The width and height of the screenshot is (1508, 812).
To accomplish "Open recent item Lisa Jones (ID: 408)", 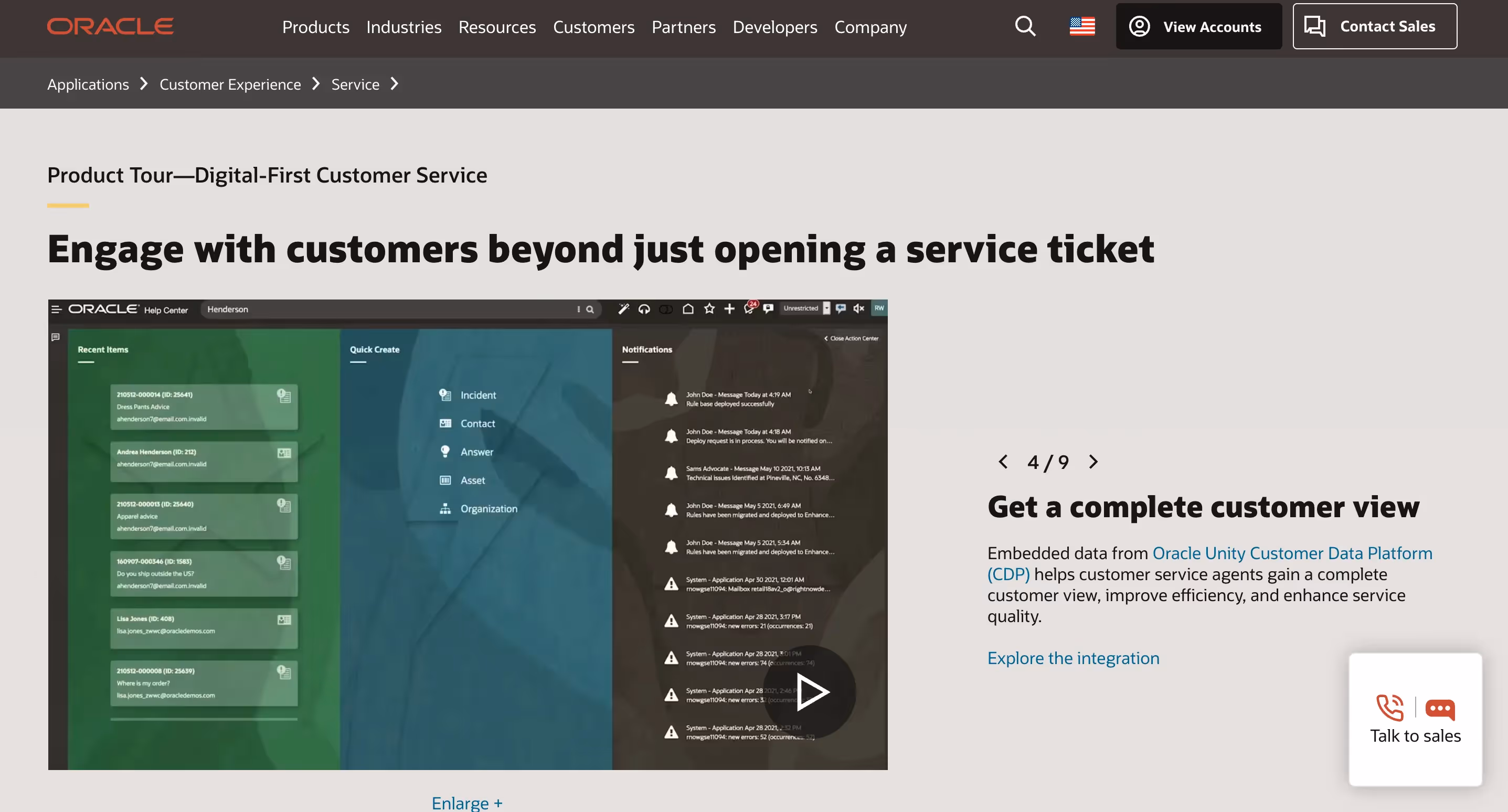I will tap(204, 627).
